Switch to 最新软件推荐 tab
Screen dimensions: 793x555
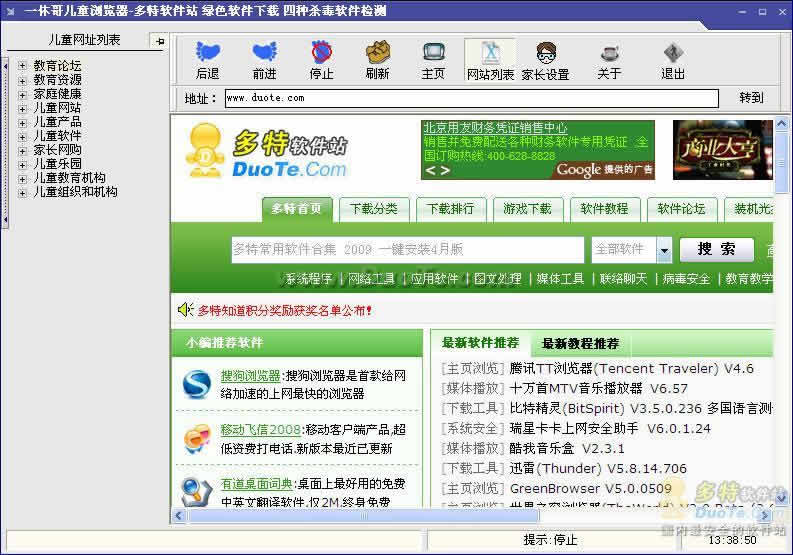480,343
